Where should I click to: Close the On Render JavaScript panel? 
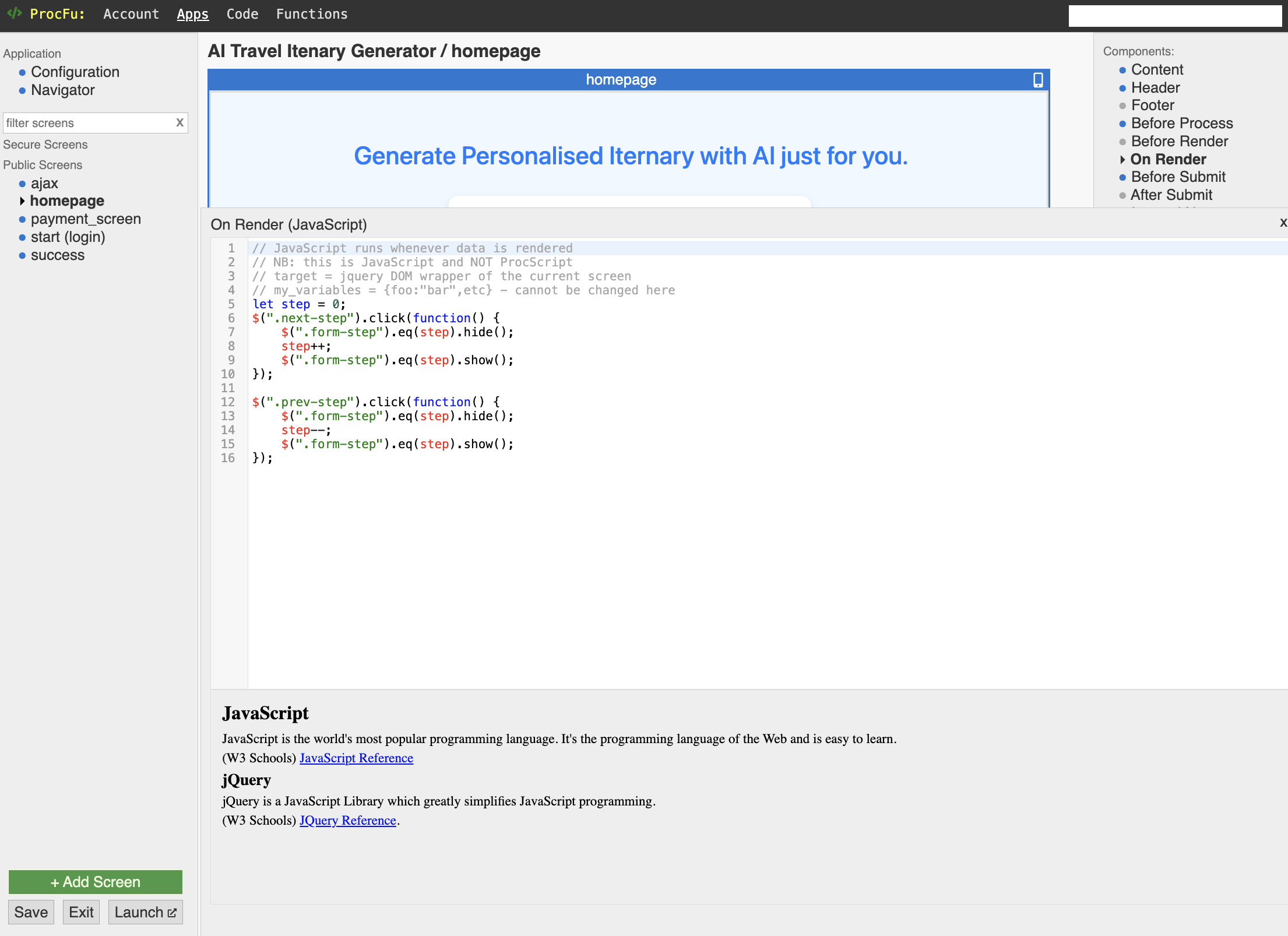[x=1282, y=223]
